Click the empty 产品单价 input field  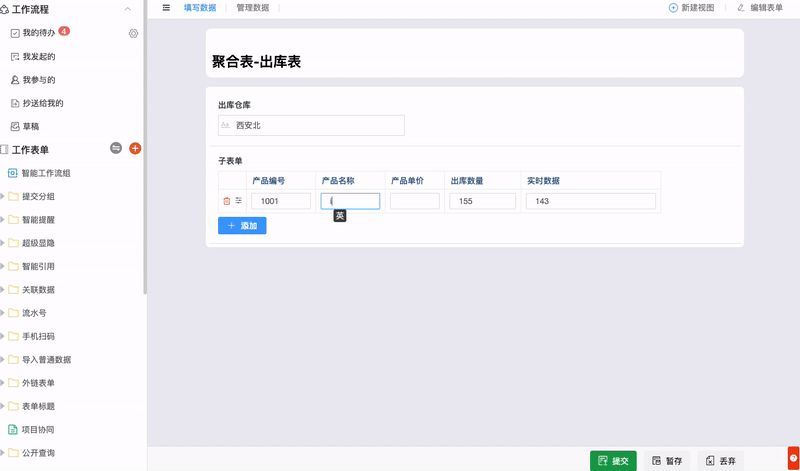tap(415, 201)
